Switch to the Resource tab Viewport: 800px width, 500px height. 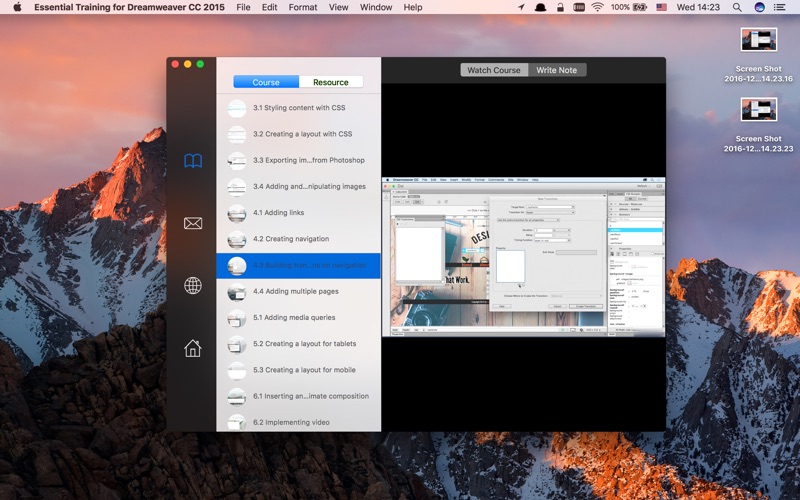click(331, 82)
